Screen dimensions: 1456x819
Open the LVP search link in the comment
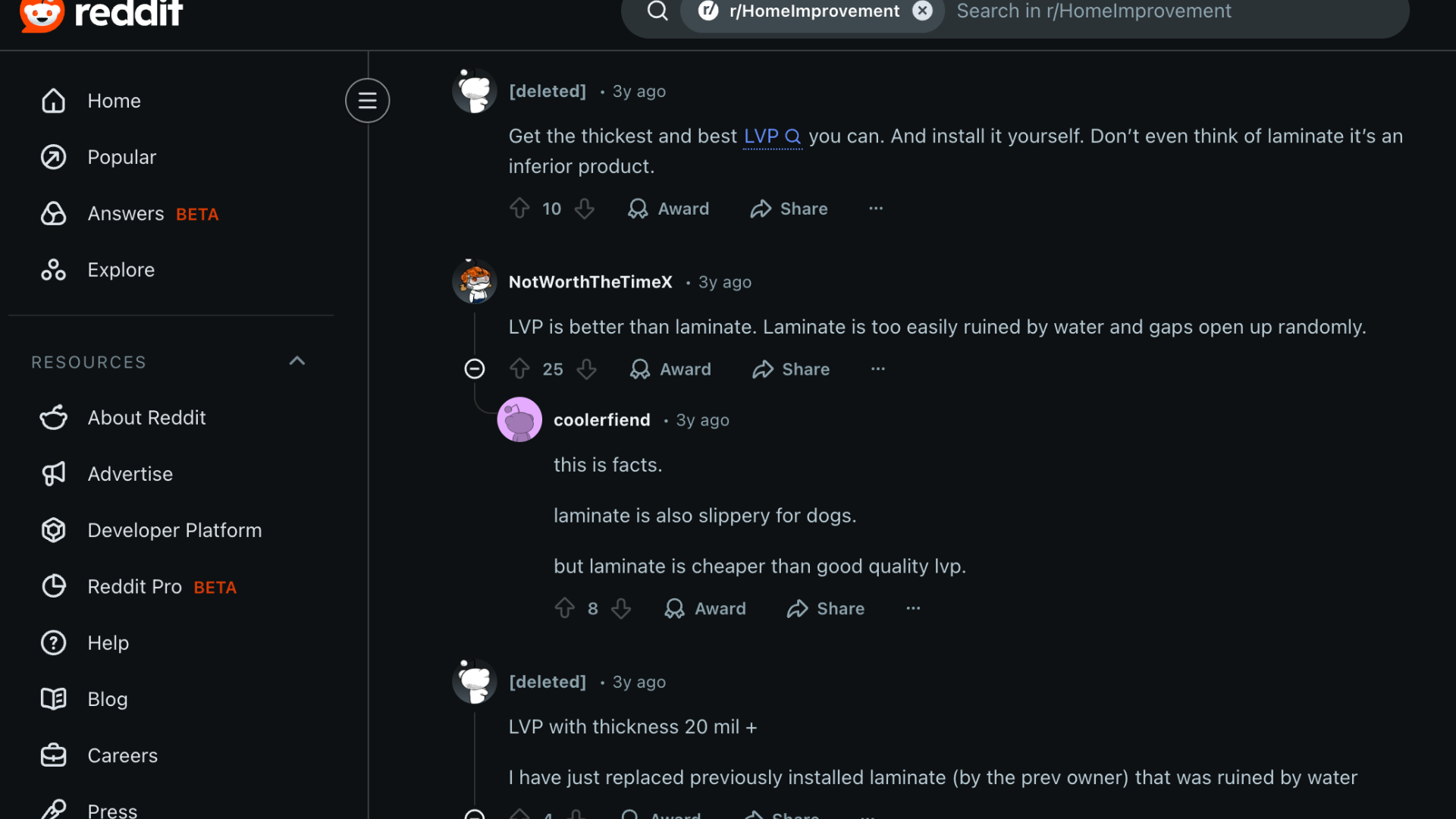(771, 136)
